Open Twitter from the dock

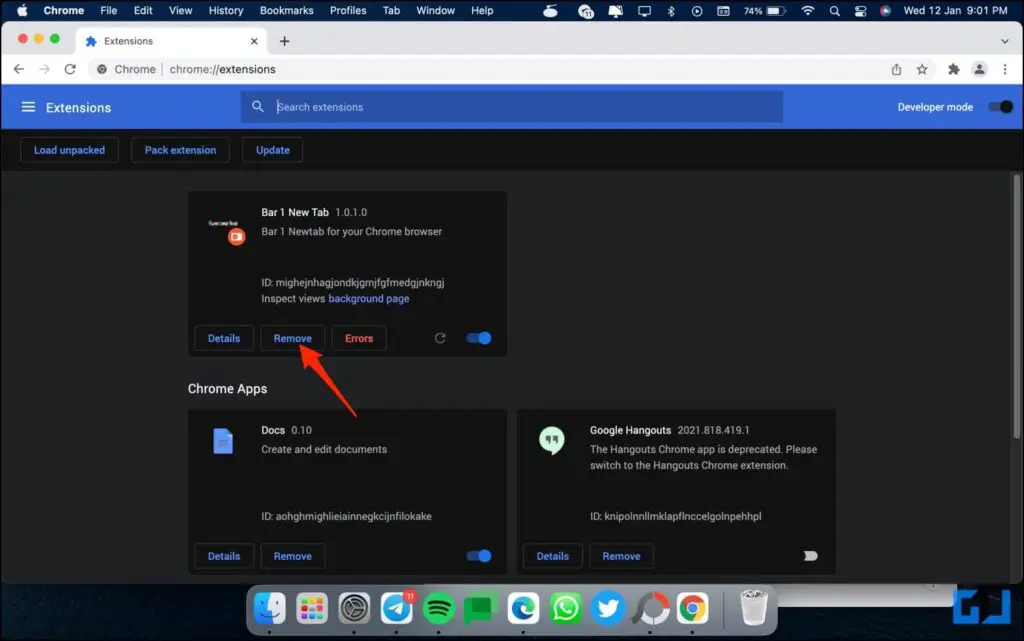coord(608,608)
